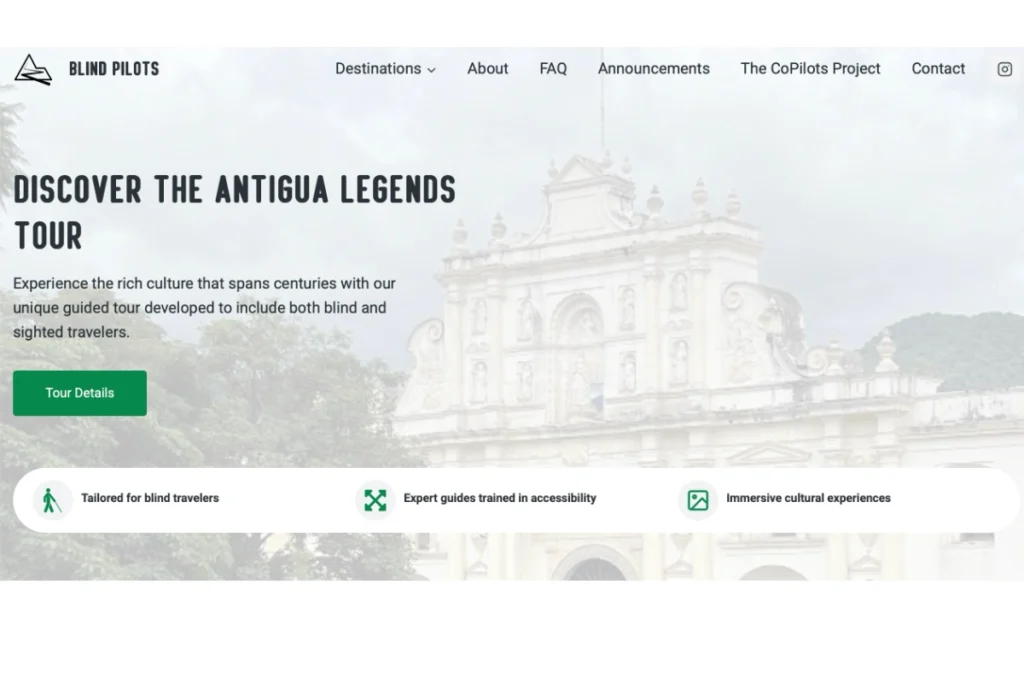This screenshot has width=1024, height=683.
Task: Navigate to Announcements
Action: [653, 69]
